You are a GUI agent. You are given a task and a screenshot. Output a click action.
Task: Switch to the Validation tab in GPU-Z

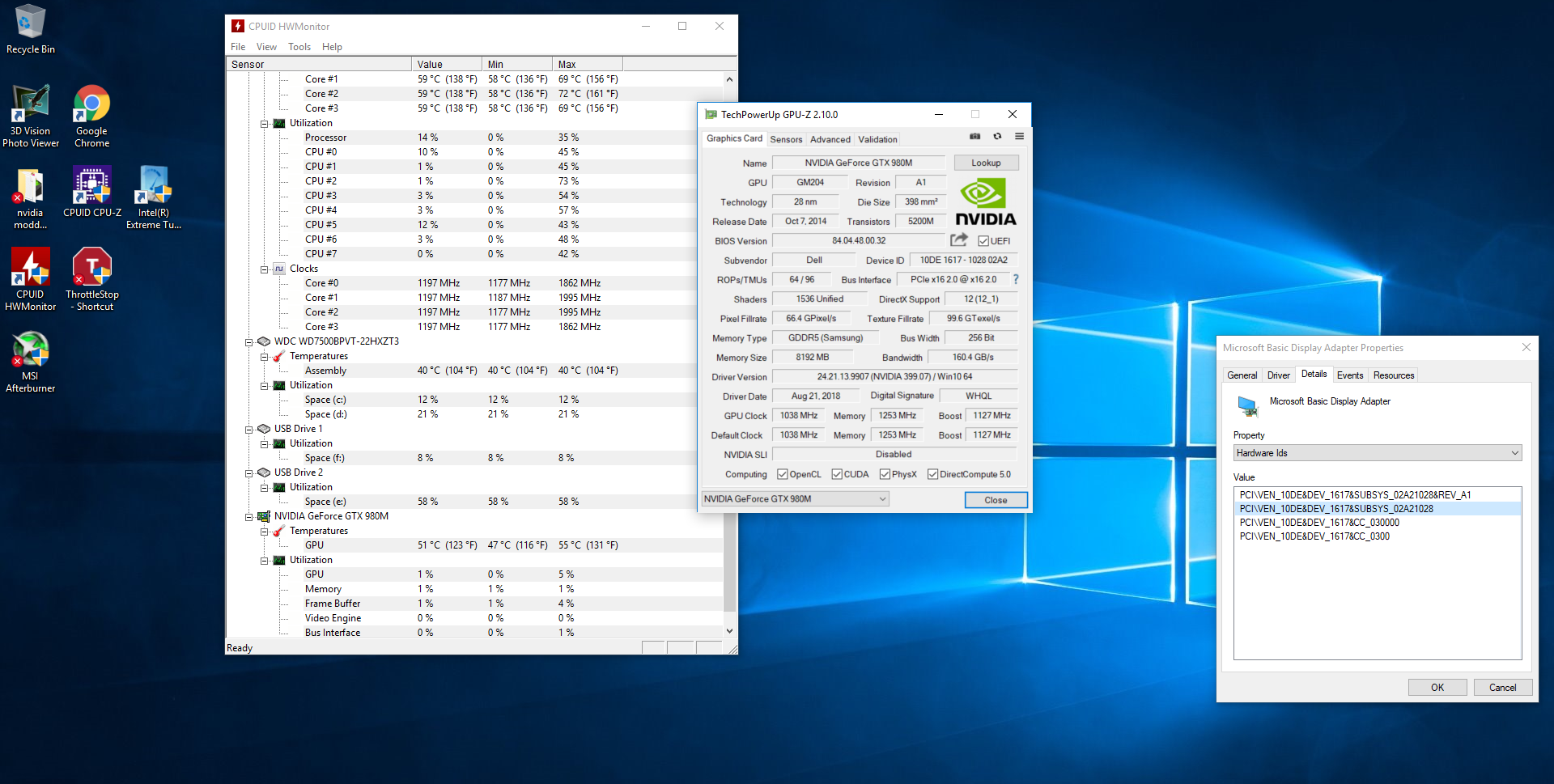pyautogui.click(x=877, y=139)
